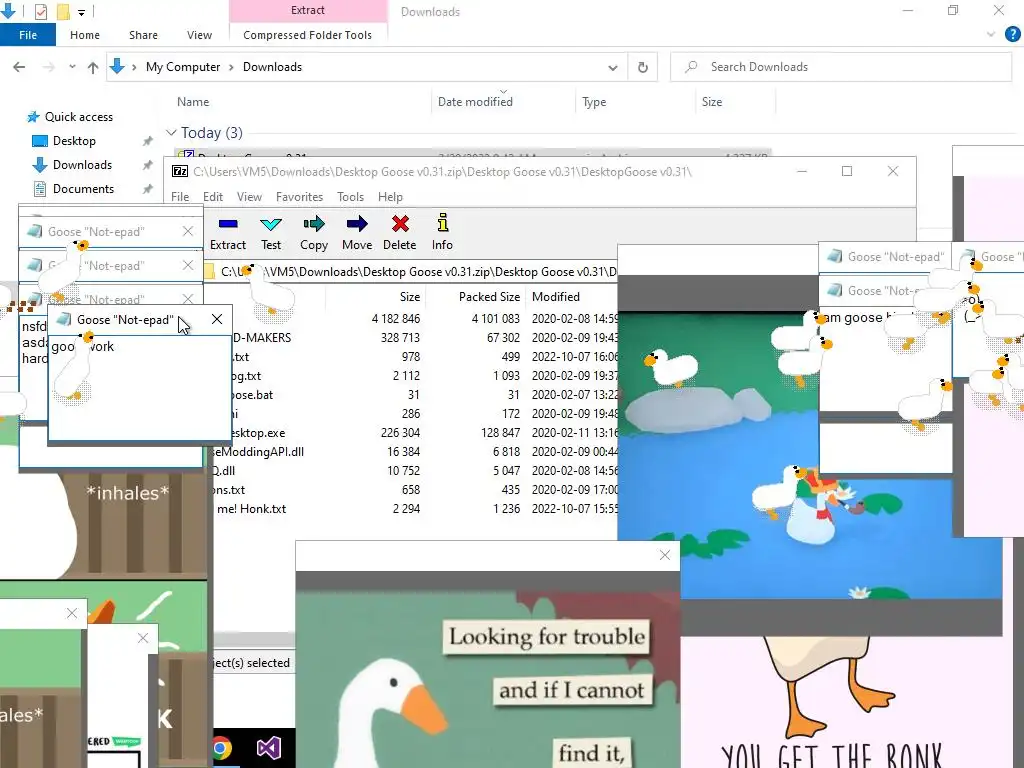This screenshot has width=1024, height=768.
Task: Collapse the Today (3) group
Action: click(x=171, y=133)
